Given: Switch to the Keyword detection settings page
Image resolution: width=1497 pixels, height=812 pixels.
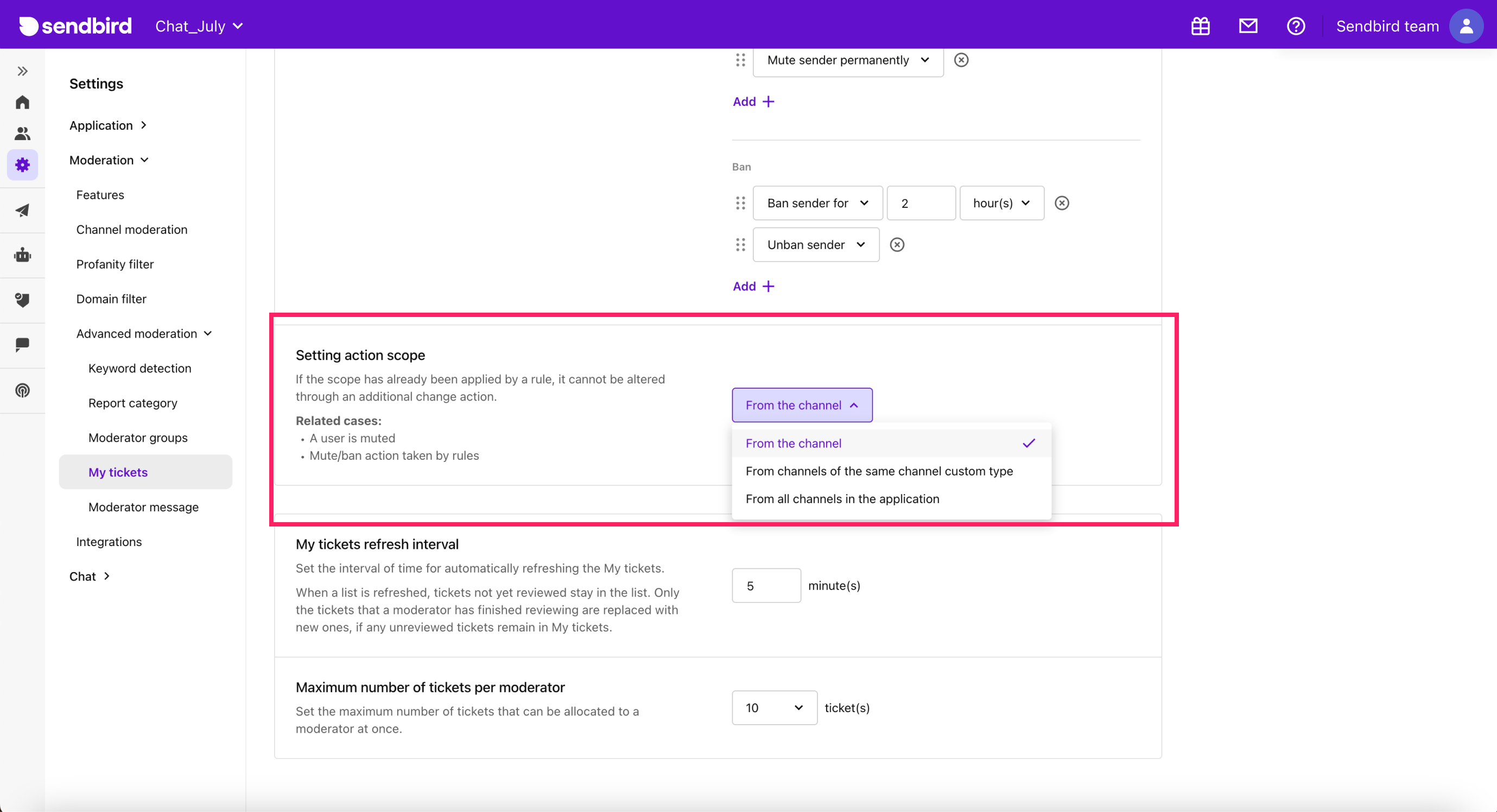Looking at the screenshot, I should (x=139, y=368).
